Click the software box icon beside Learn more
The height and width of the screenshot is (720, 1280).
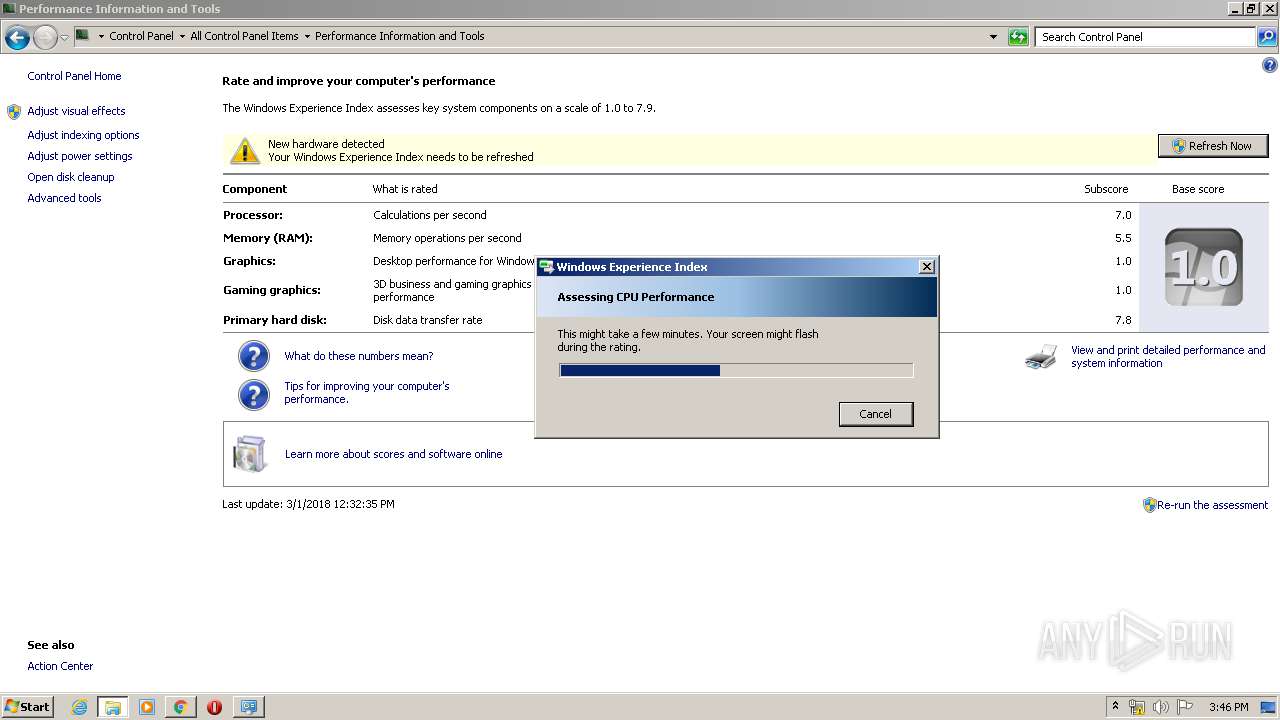click(x=250, y=453)
